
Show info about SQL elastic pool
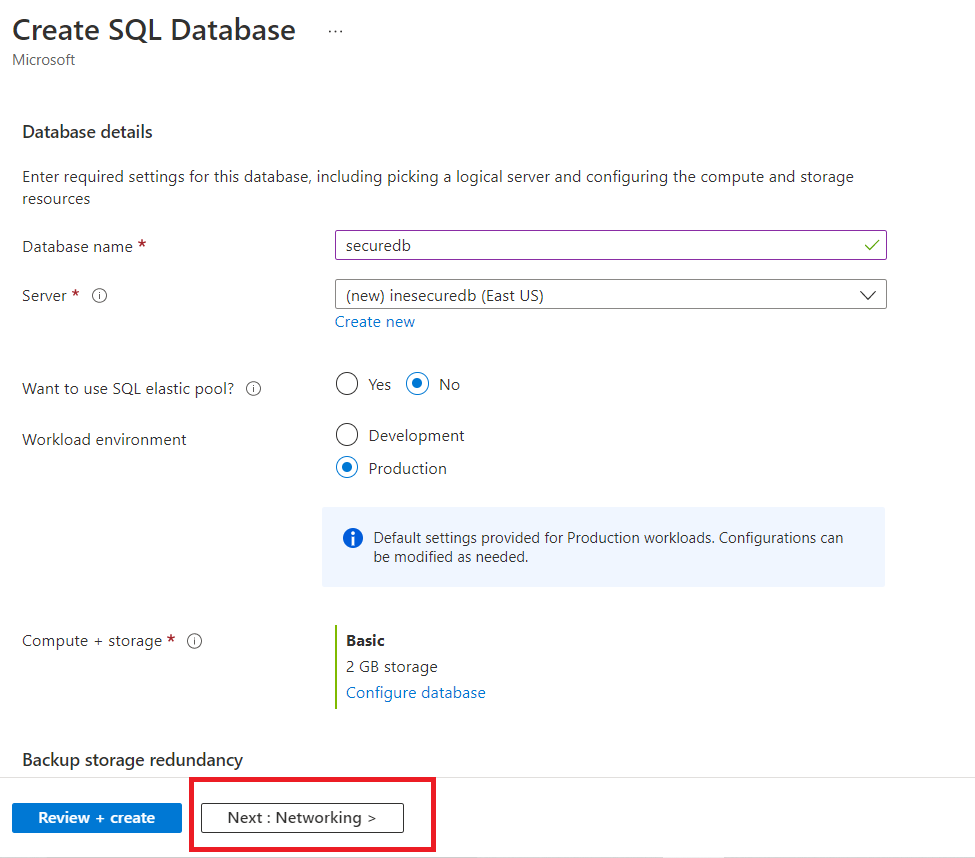253,389
